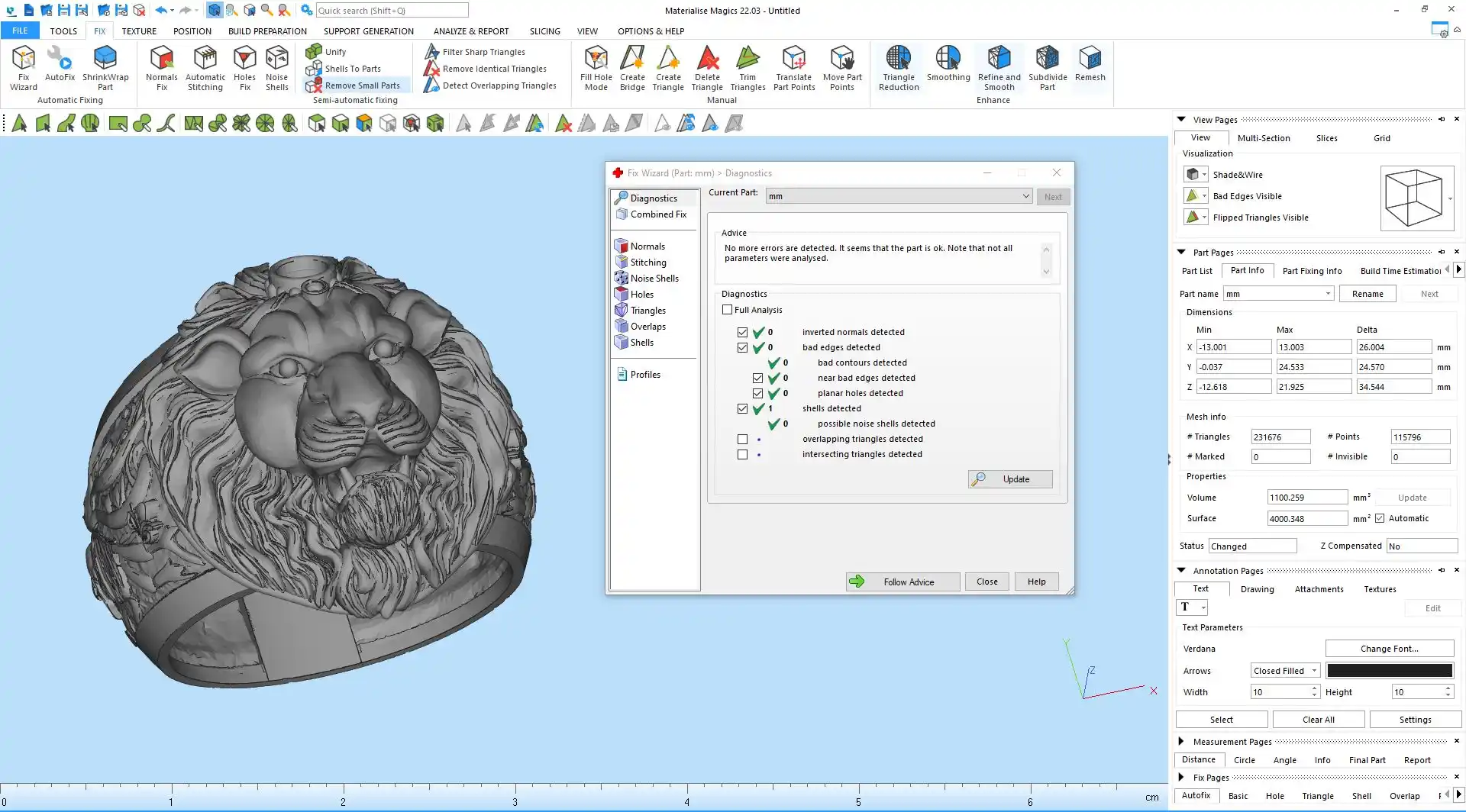Click the Follow Advice button
The width and height of the screenshot is (1466, 812).
903,582
